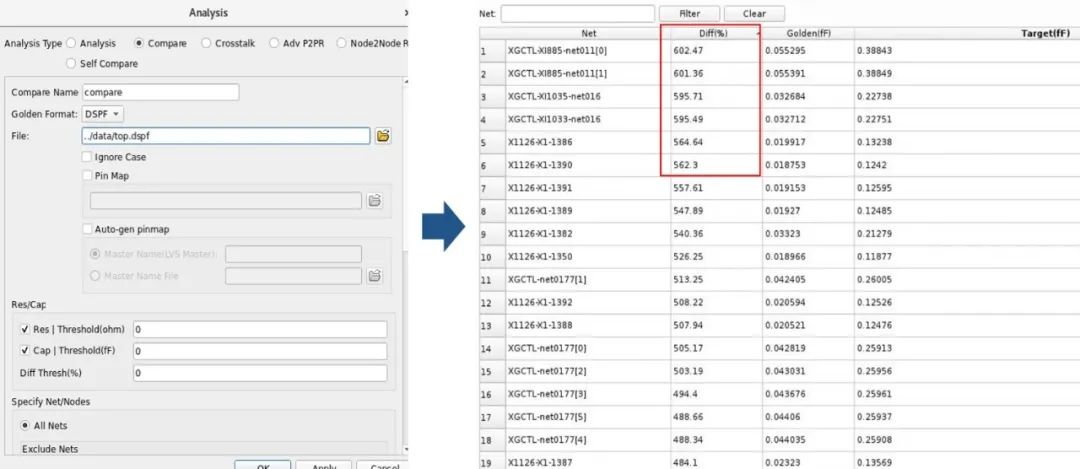Click Target value 0.38843
Viewport: 1080px width, 469px height.
pos(874,50)
